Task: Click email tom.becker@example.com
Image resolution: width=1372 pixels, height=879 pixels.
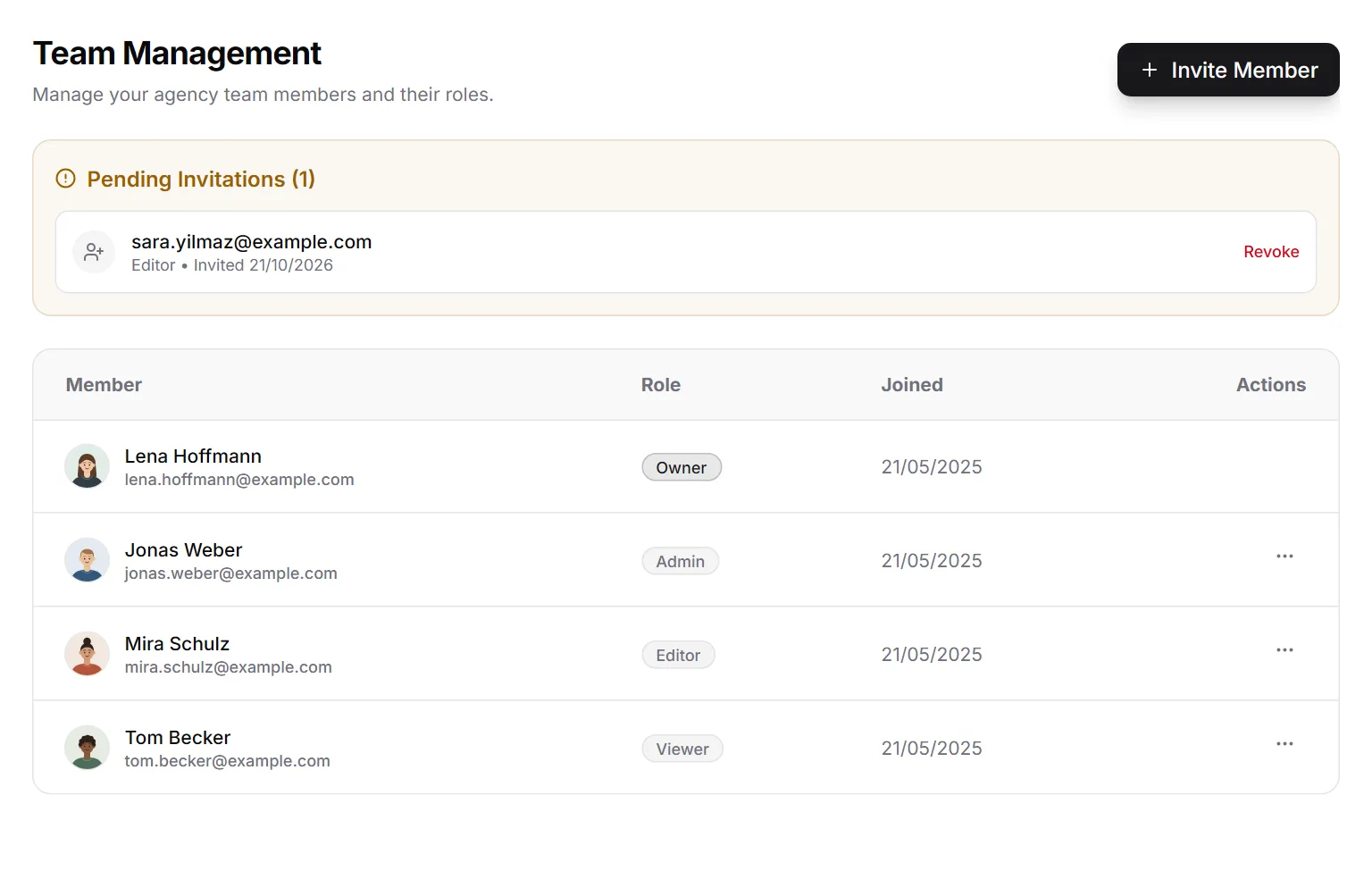Action: 227,761
